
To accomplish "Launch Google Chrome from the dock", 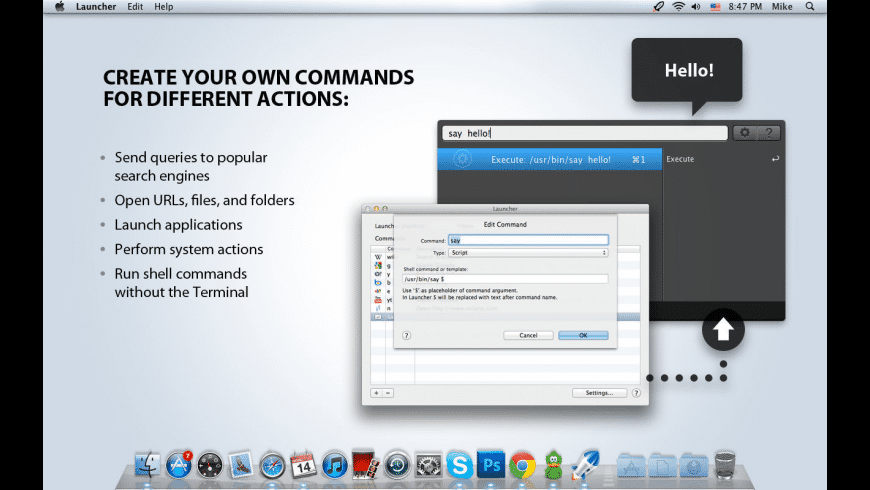I will 522,465.
